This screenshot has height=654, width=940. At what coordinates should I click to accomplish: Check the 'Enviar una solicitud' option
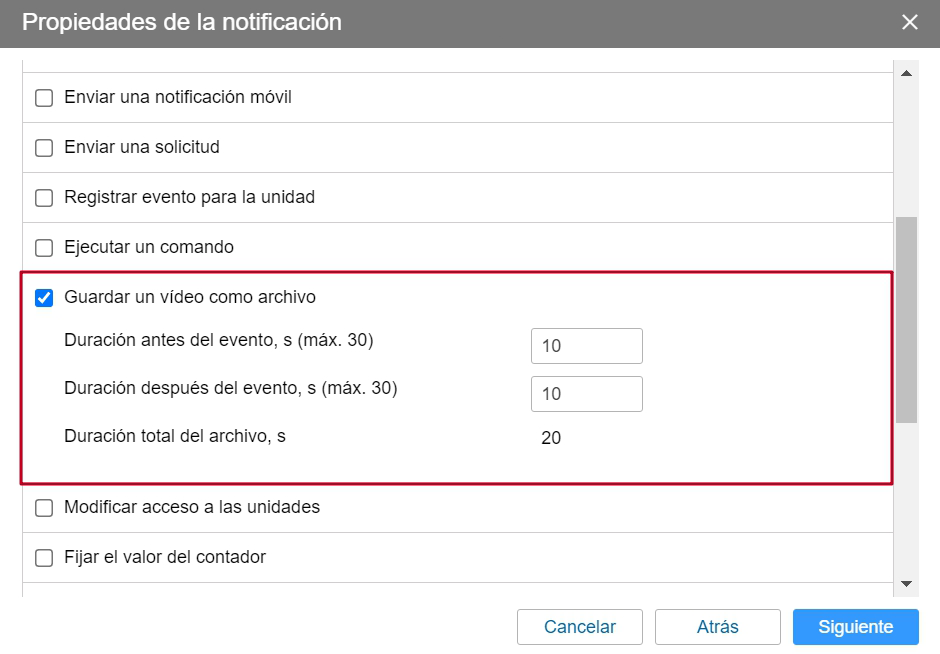point(44,146)
